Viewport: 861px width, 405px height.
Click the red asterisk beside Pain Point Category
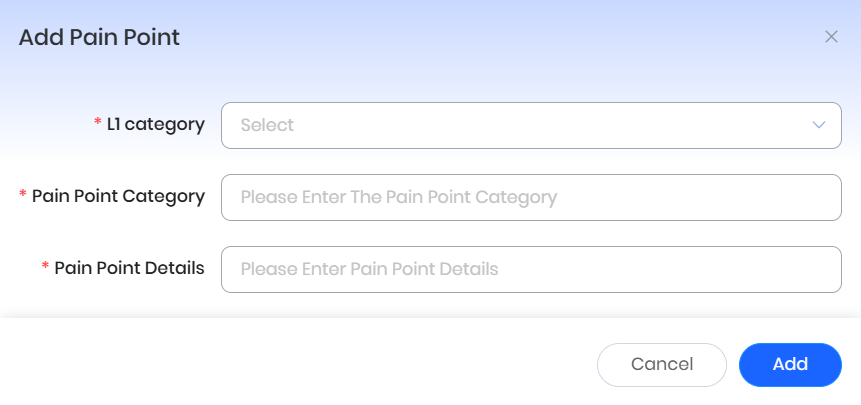23,195
